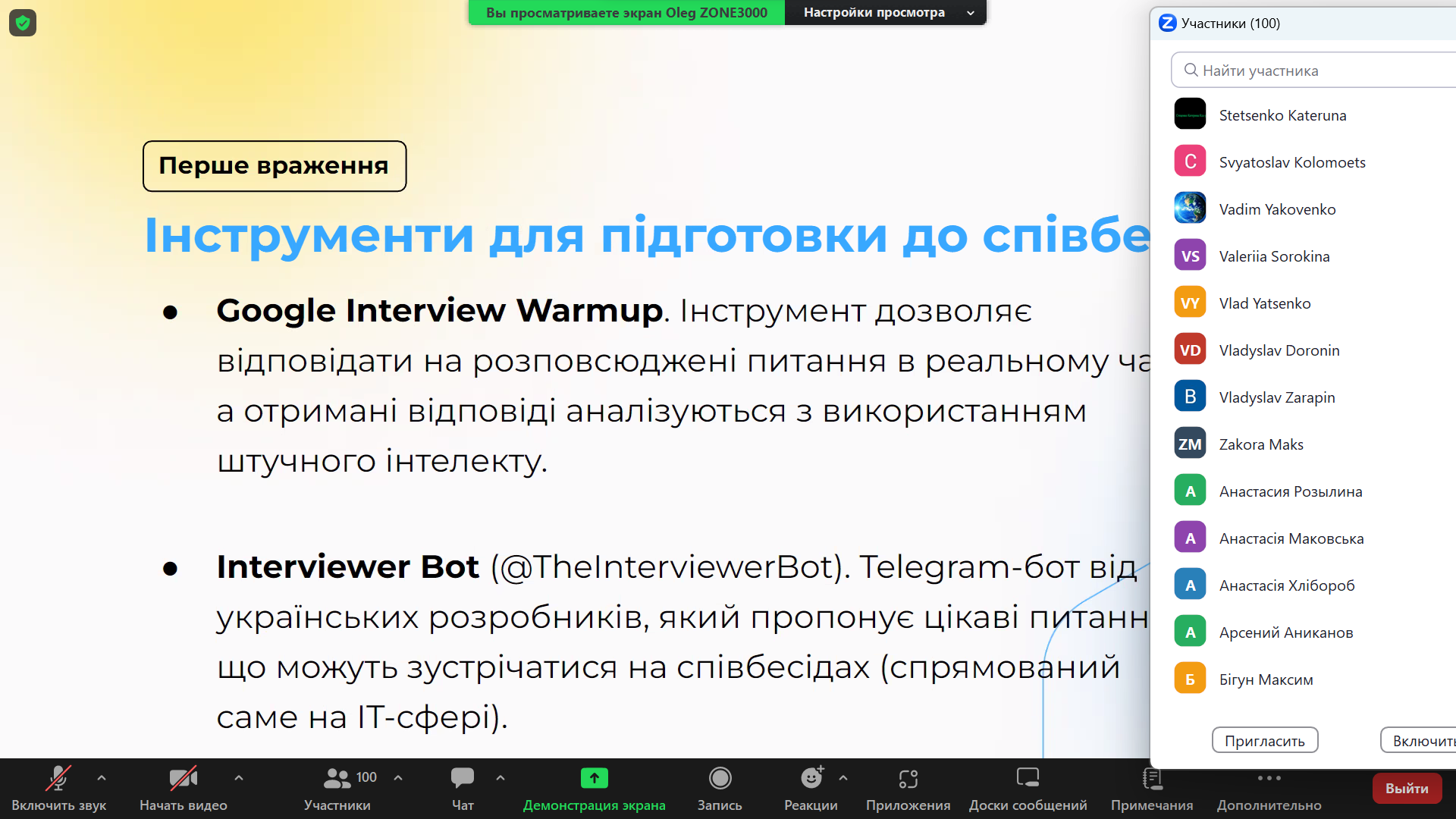Select participant Vladyslav Doronin
Screen dimensions: 1456x819
click(1303, 350)
